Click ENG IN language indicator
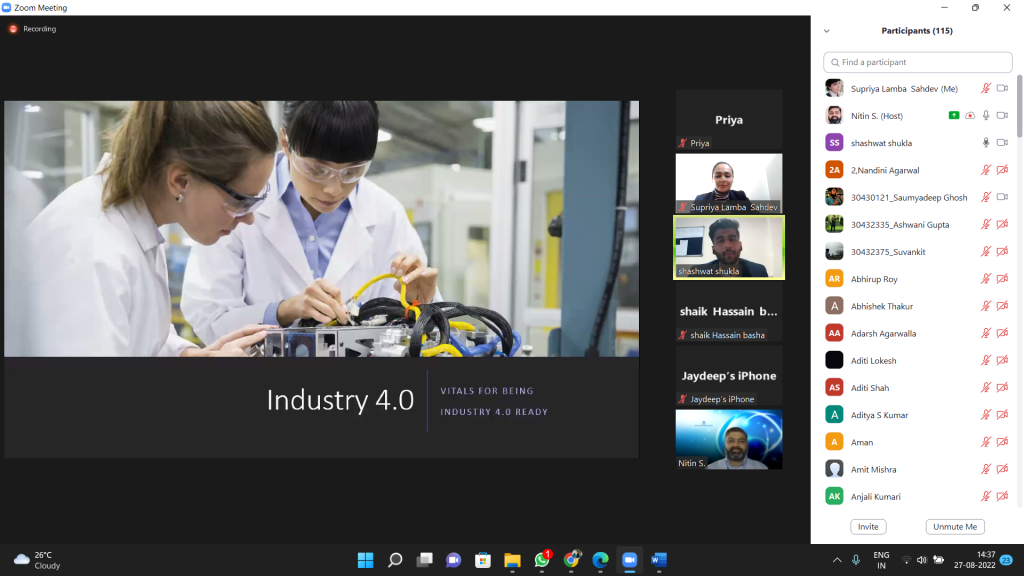Screen dimensions: 1024x576 pyautogui.click(x=881, y=560)
